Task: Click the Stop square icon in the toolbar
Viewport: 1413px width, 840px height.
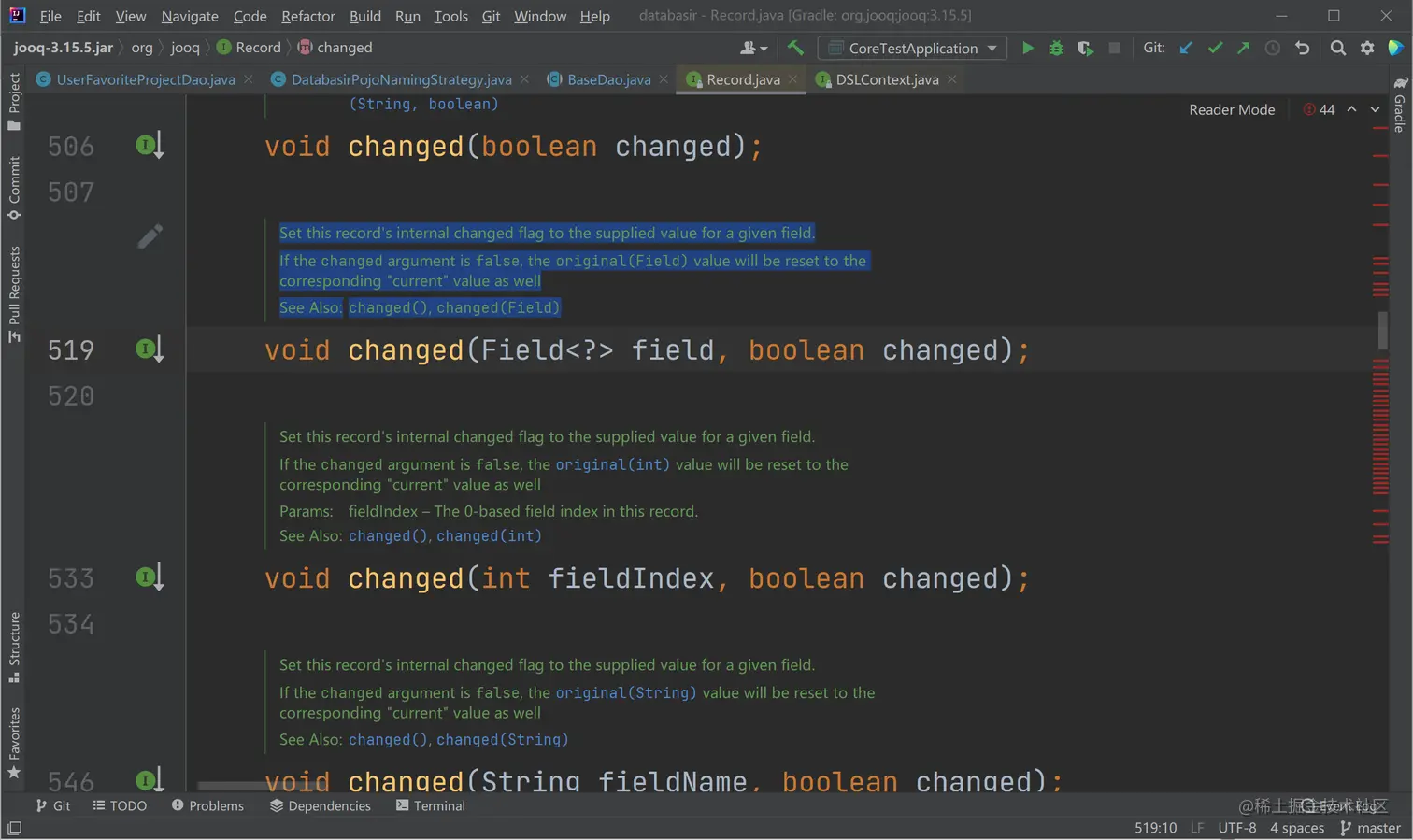Action: point(1114,48)
